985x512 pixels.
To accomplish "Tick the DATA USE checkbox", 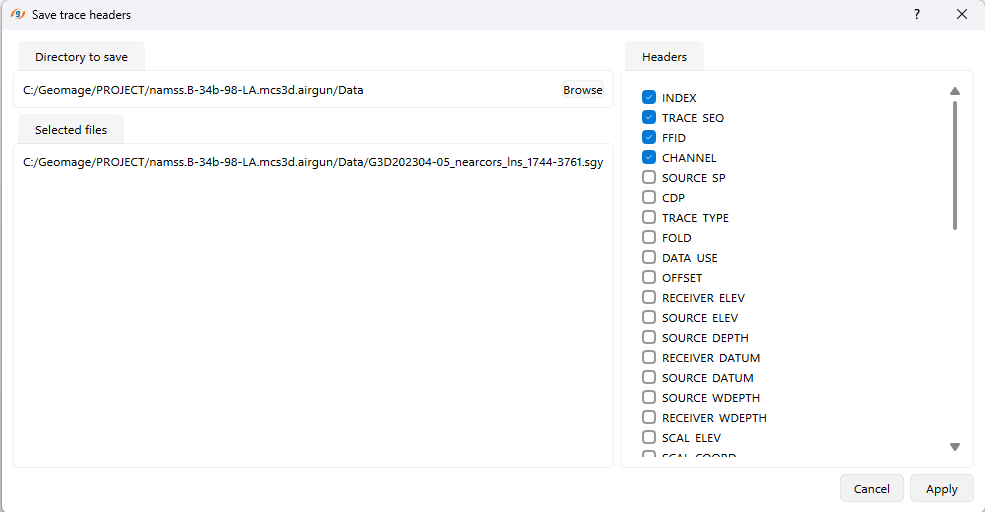I will tap(649, 258).
